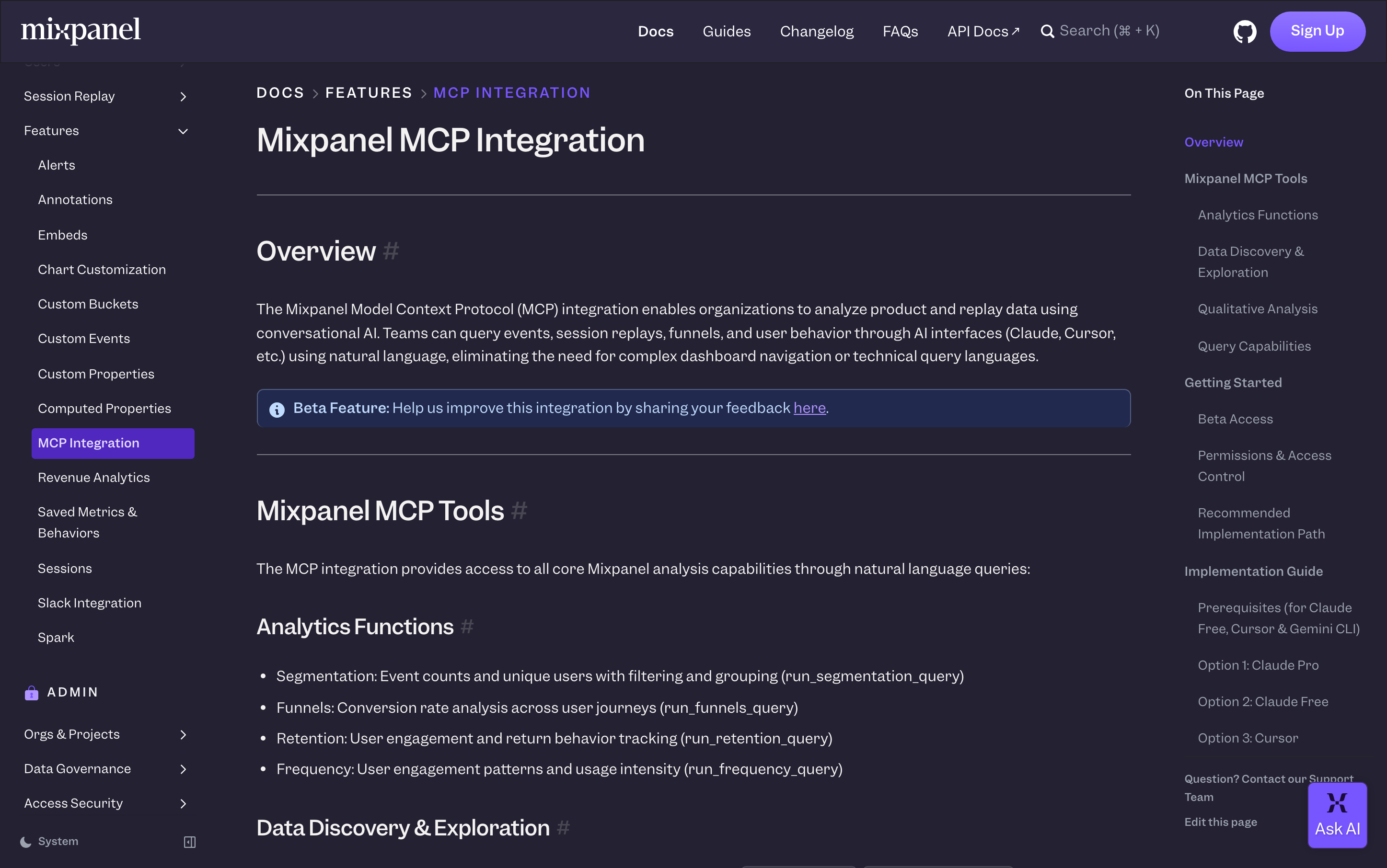Viewport: 1387px width, 868px height.
Task: Click the Mixpanel logo
Action: pyautogui.click(x=81, y=31)
